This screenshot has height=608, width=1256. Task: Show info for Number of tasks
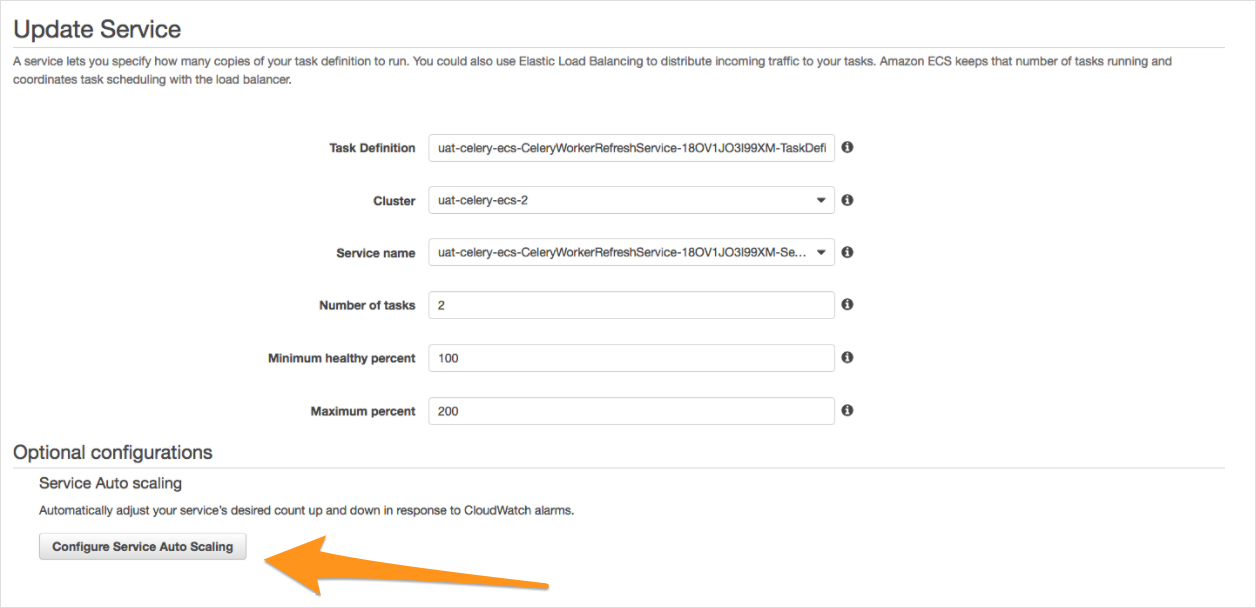(847, 304)
